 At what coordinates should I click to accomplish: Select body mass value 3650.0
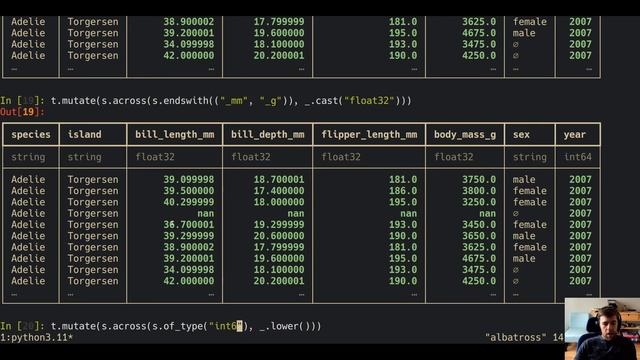click(479, 236)
